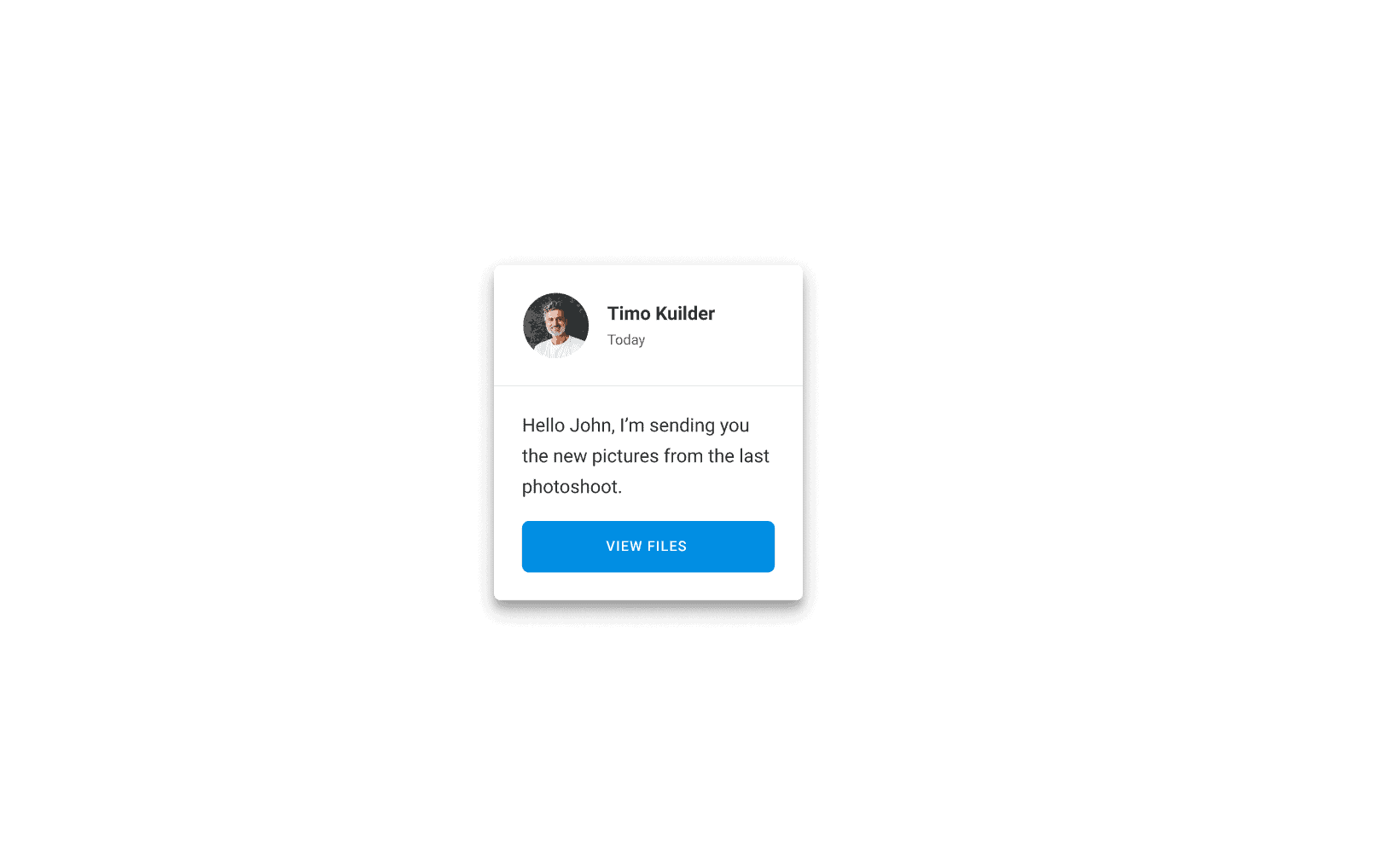Click the word photoshoot in the message

[570, 487]
